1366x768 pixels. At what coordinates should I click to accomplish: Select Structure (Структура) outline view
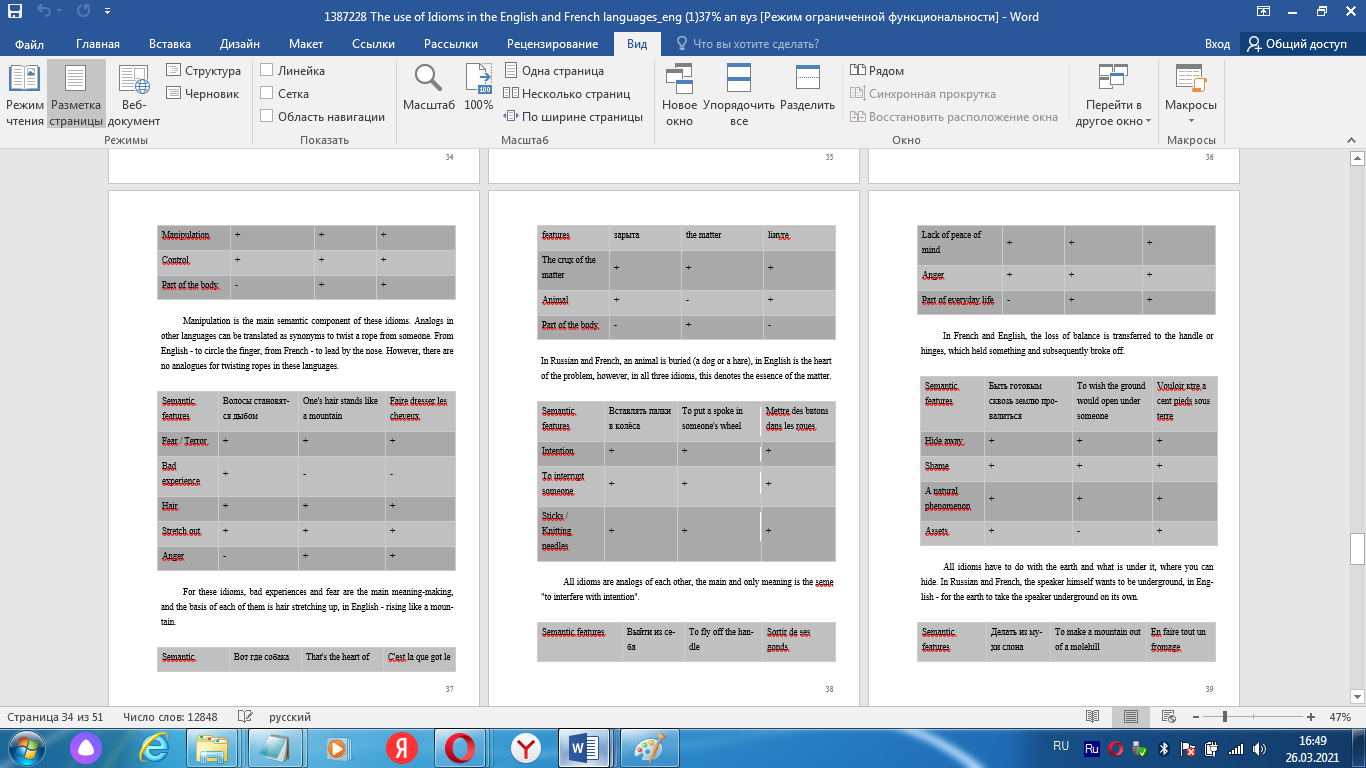203,71
